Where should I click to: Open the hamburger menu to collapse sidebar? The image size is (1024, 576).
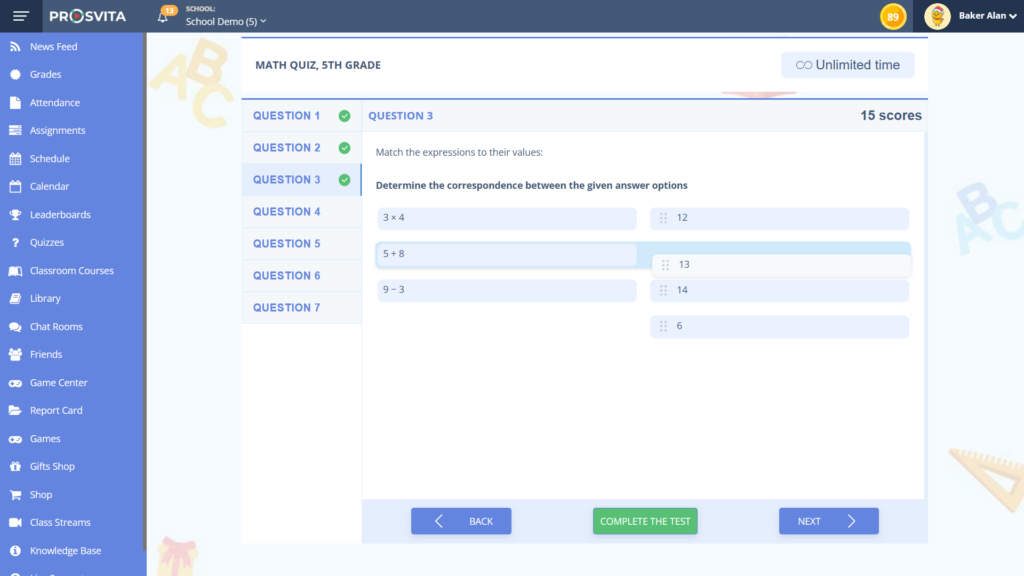coord(20,15)
